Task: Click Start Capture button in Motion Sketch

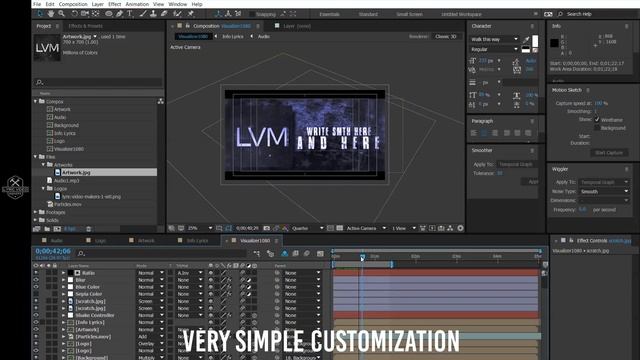Action: pos(609,153)
